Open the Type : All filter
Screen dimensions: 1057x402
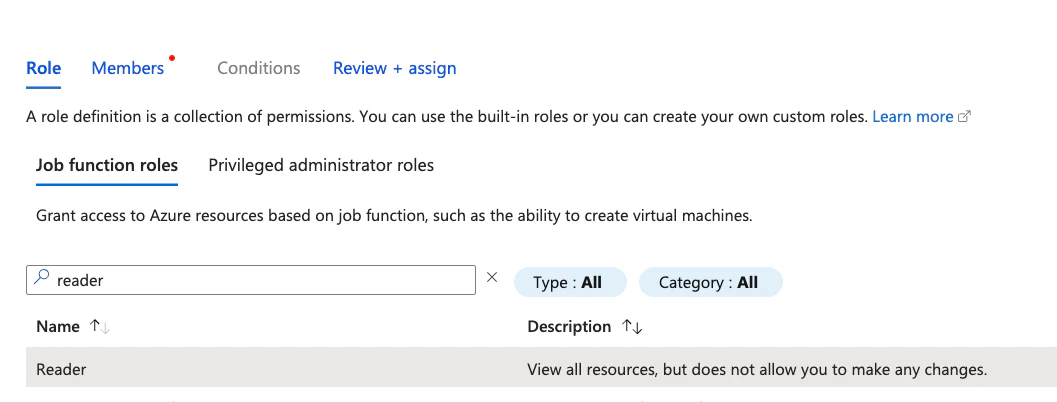coord(570,282)
